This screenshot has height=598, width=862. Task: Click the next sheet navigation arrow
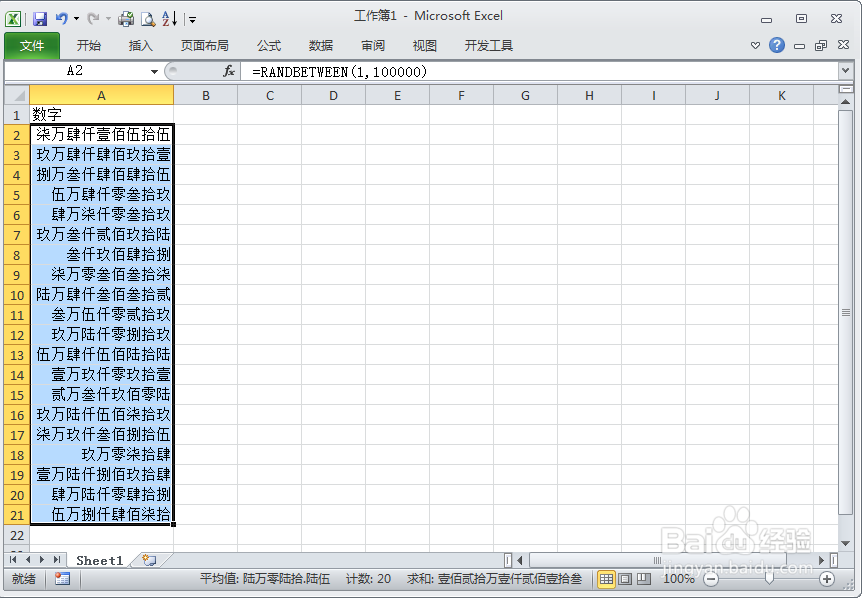(x=42, y=560)
